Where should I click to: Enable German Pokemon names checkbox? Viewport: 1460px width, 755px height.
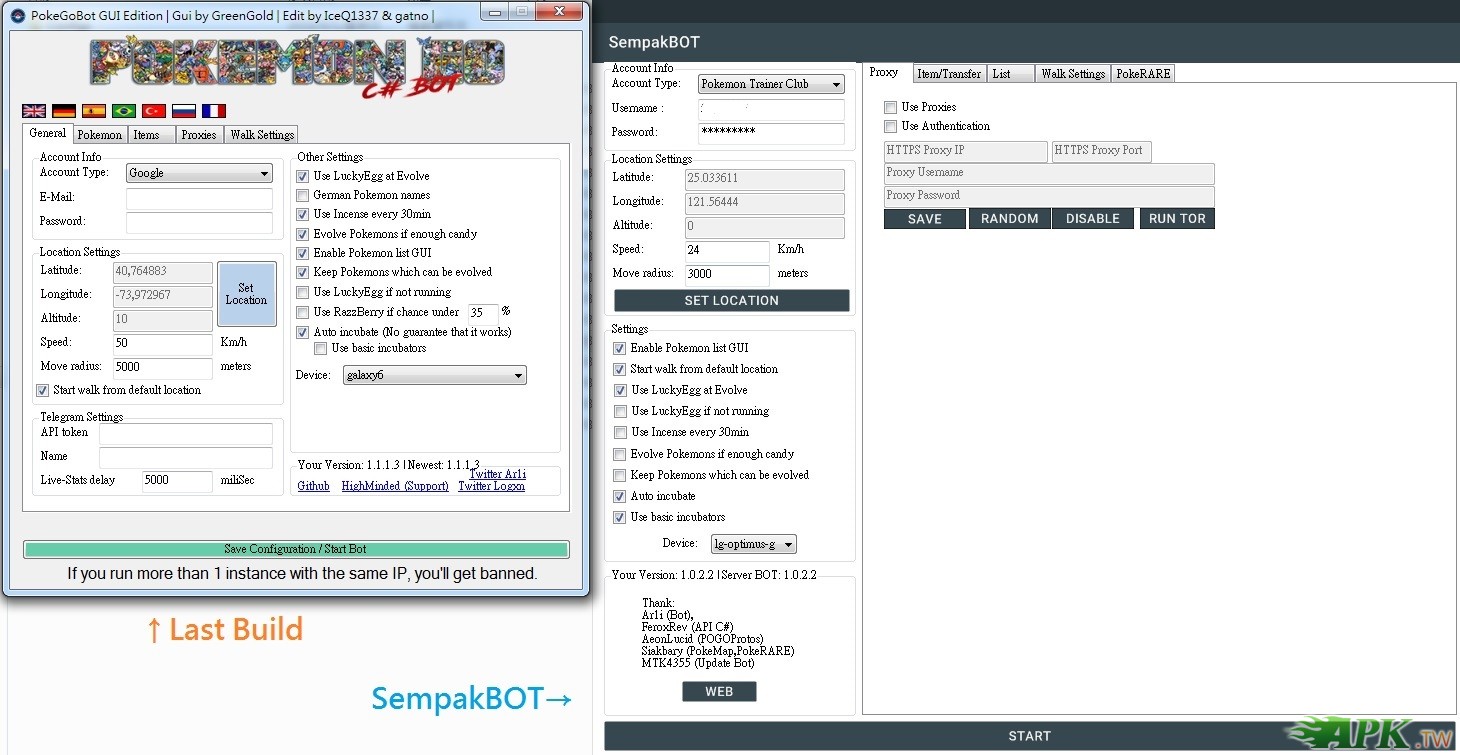[303, 195]
